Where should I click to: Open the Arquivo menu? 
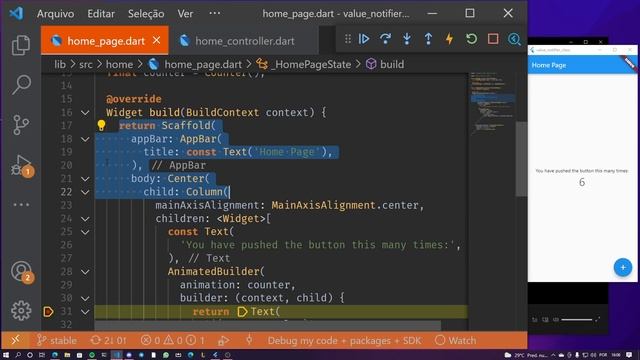coord(56,13)
